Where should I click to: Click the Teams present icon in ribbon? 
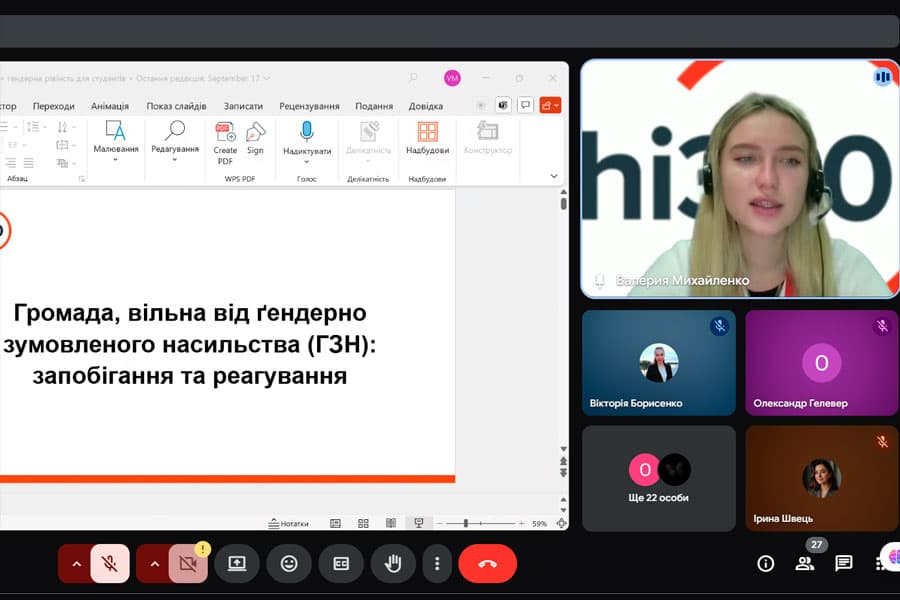coord(503,105)
